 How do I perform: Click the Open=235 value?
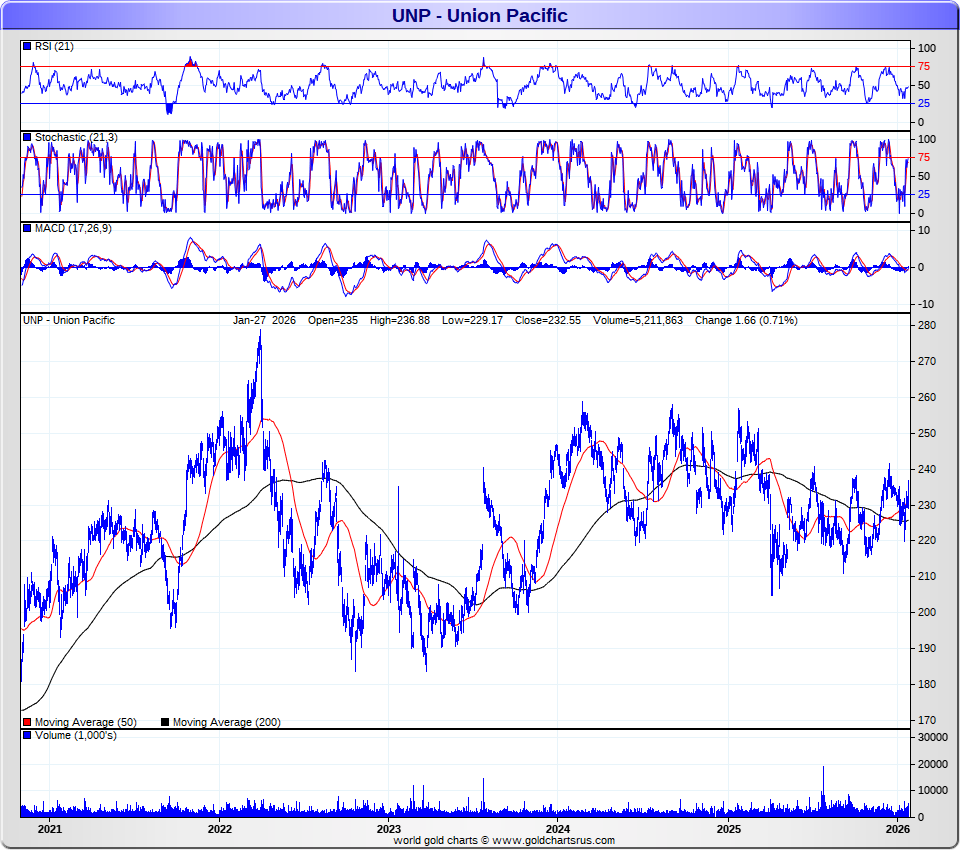pos(332,320)
